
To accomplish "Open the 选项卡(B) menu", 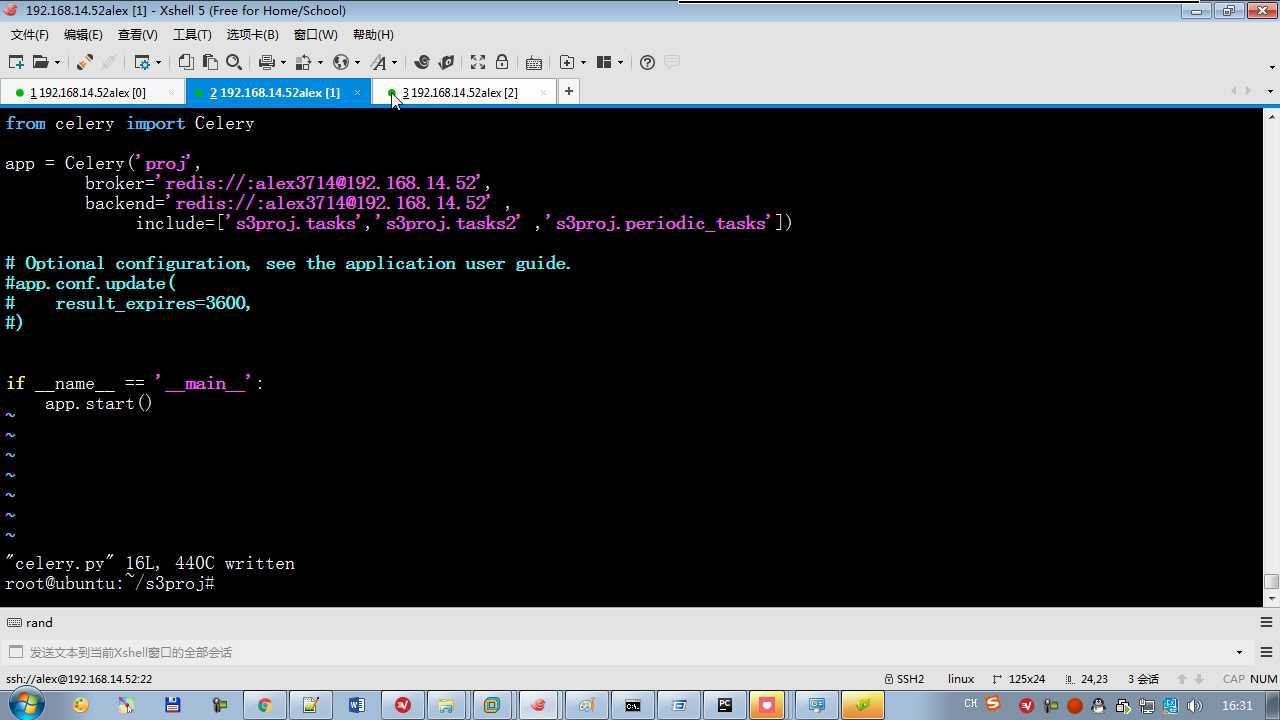I will tap(252, 34).
